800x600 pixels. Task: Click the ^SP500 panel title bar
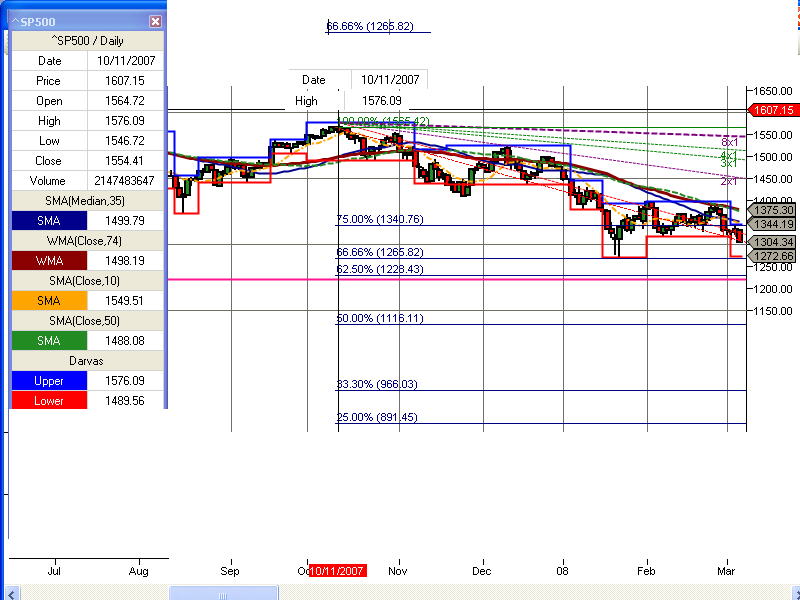click(x=87, y=21)
